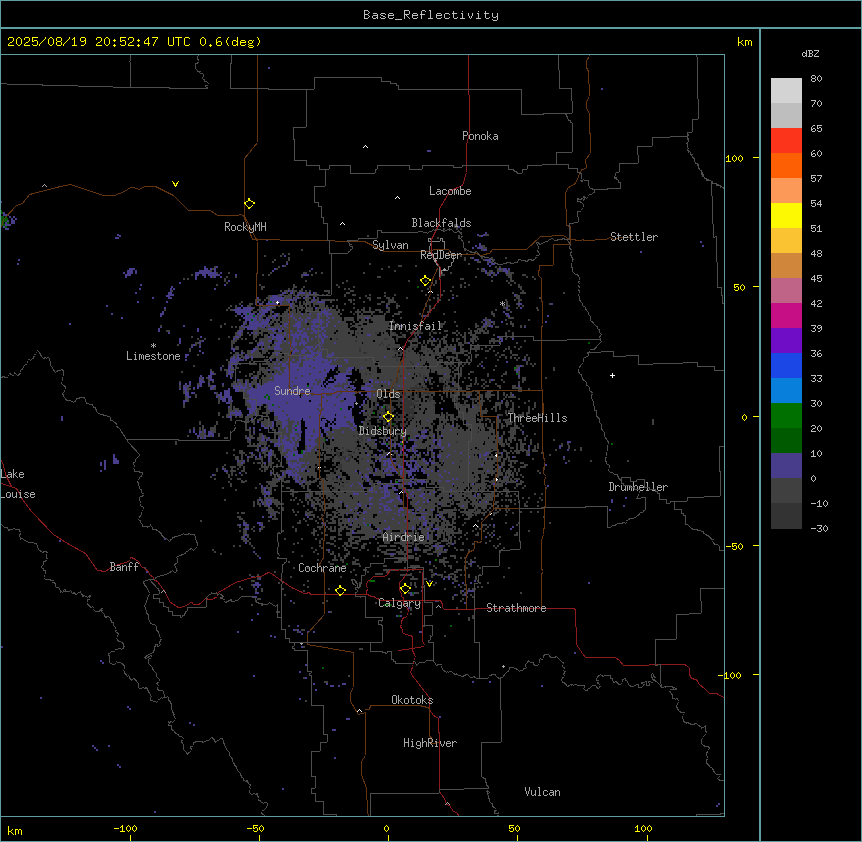Click the white plus marker north of Drumheller
This screenshot has height=842, width=862.
tap(612, 375)
